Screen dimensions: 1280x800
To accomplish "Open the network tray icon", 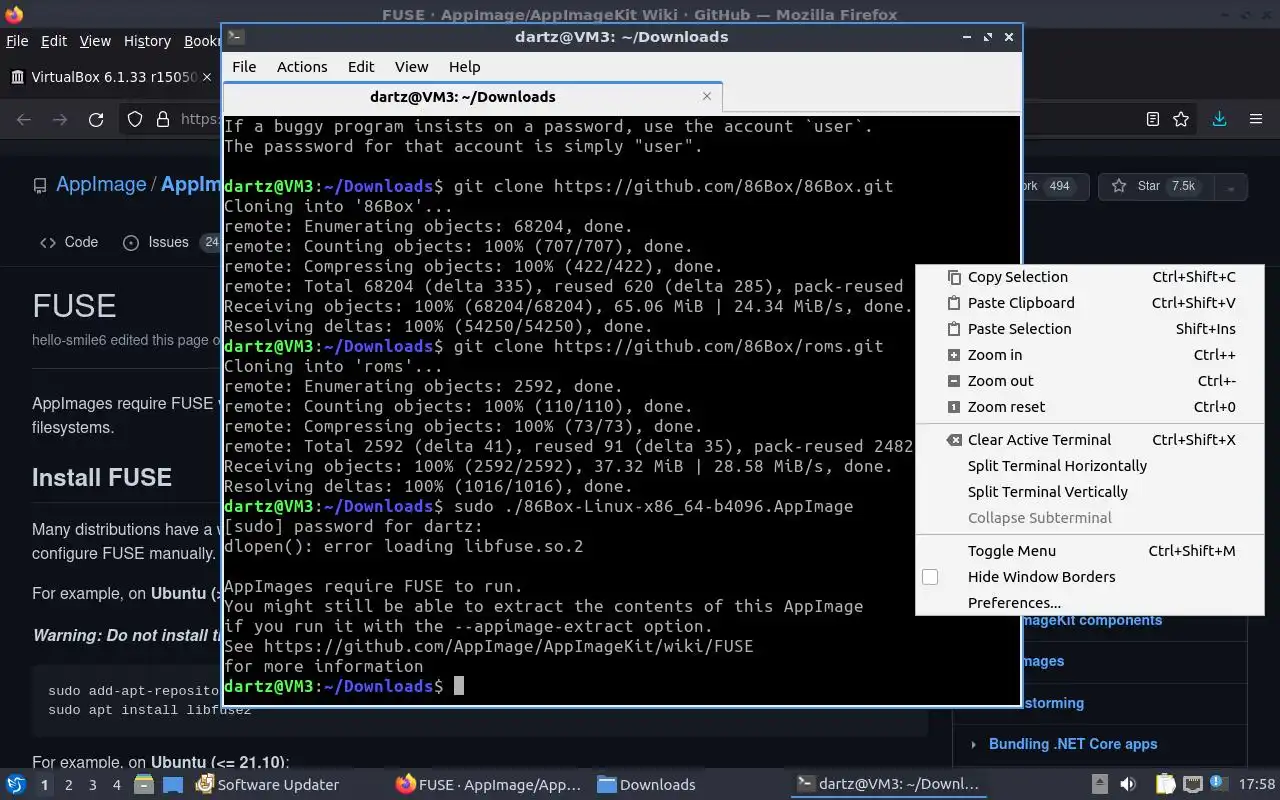I will [x=1192, y=785].
